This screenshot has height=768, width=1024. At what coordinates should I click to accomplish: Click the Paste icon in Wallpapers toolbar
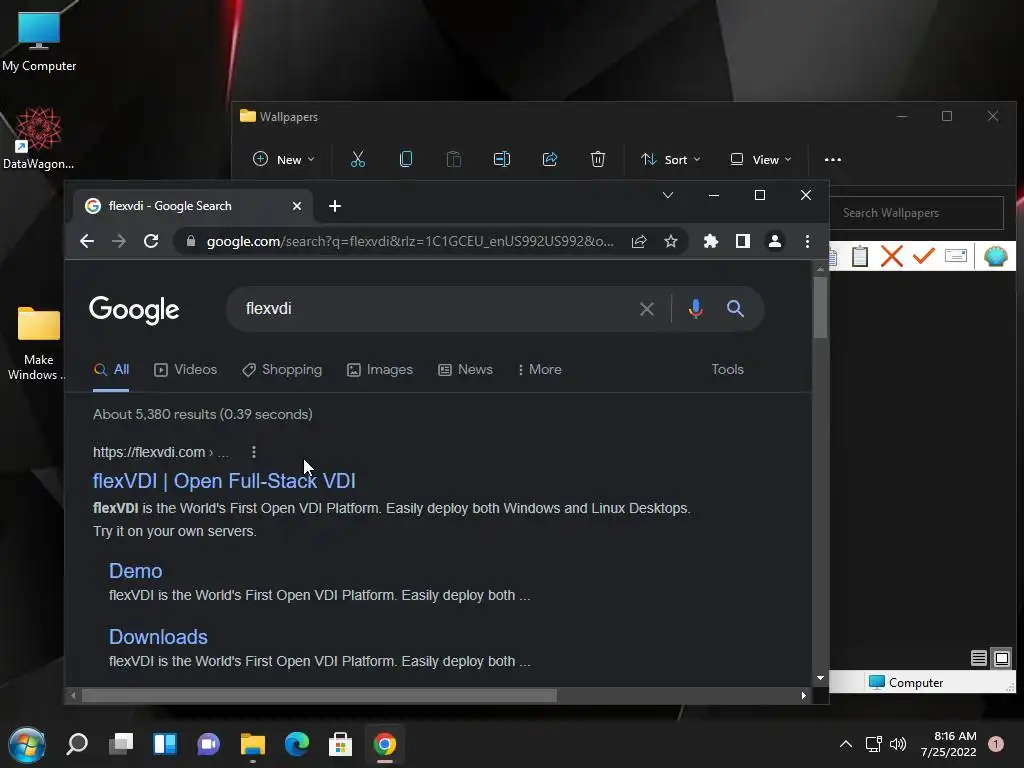pyautogui.click(x=454, y=159)
